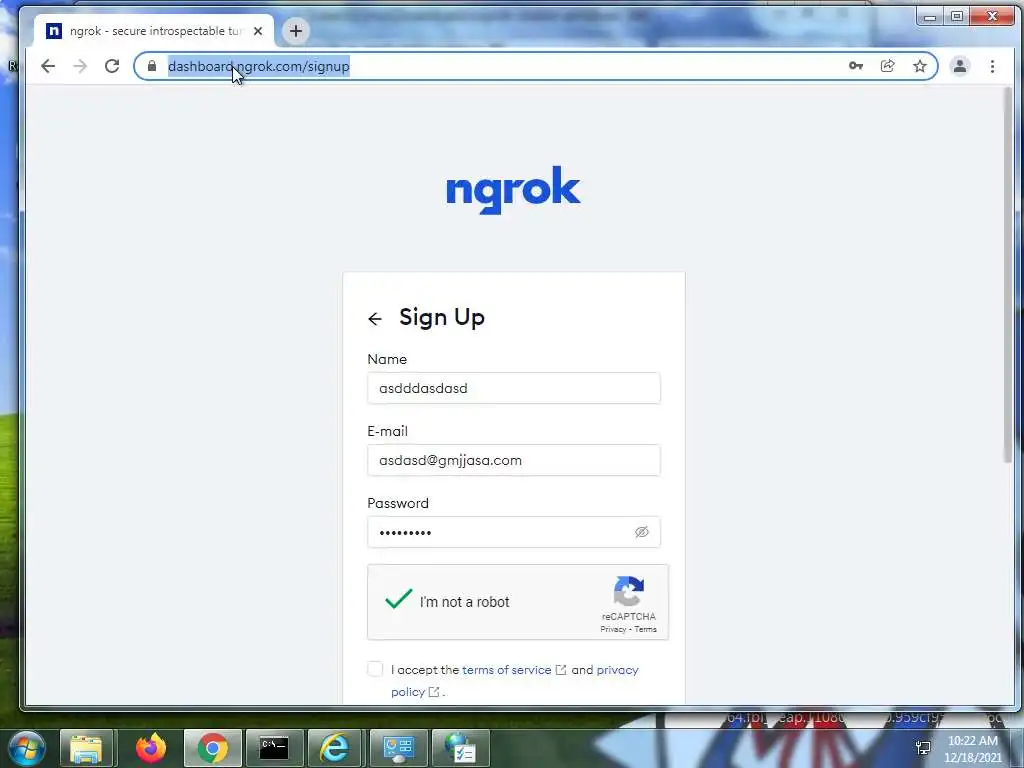Click the globe checklist taskbar icon

[x=461, y=748]
